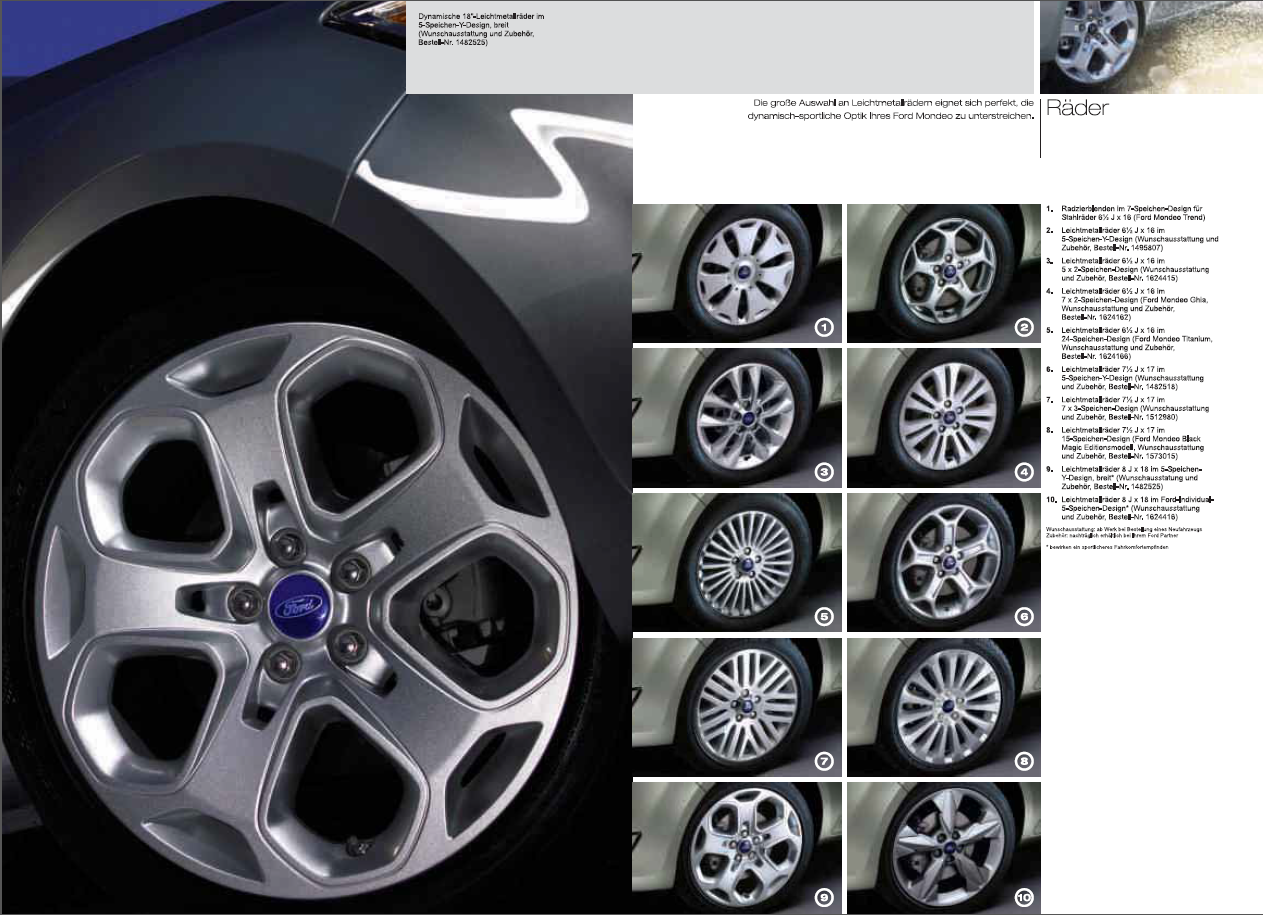The image size is (1263, 915).
Task: Open wheel photo number 3
Action: 737,417
